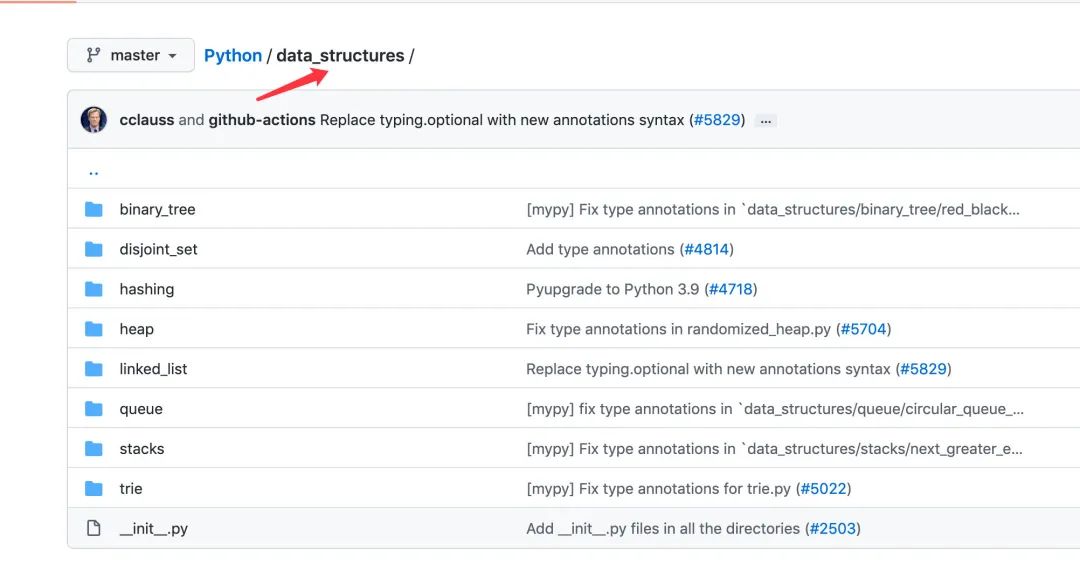
Task: Open pull request #5829 in commit header
Action: tap(717, 120)
